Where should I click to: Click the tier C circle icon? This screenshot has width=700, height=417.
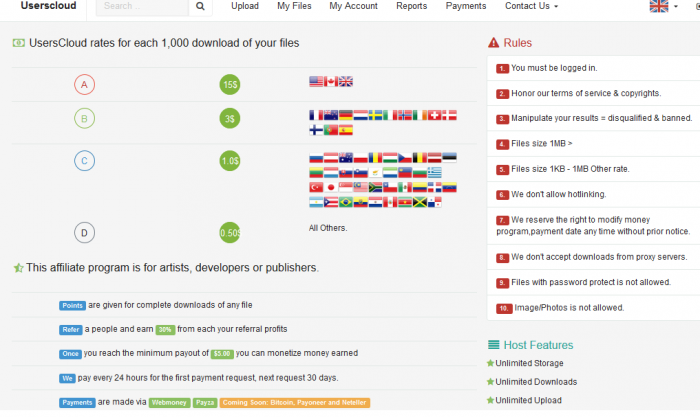84,161
